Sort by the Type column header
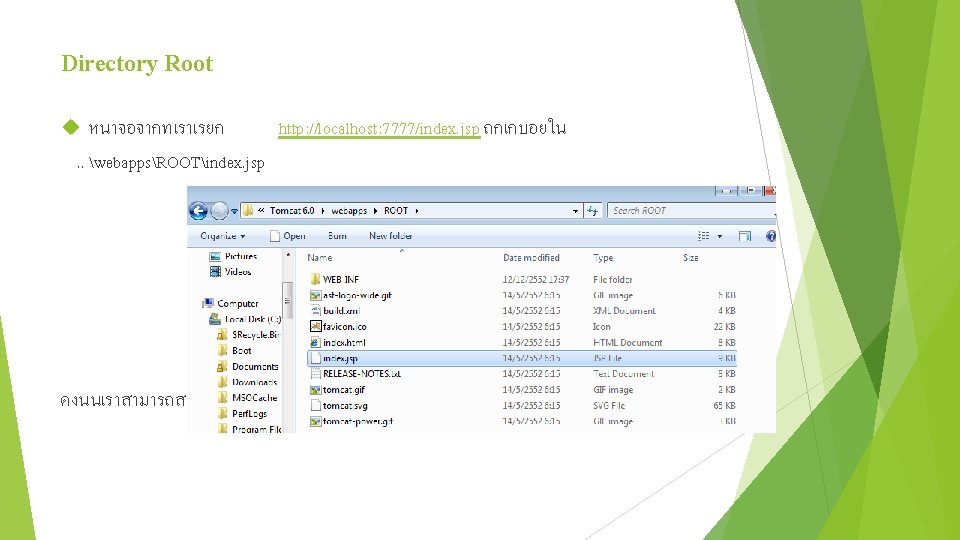 (603, 258)
